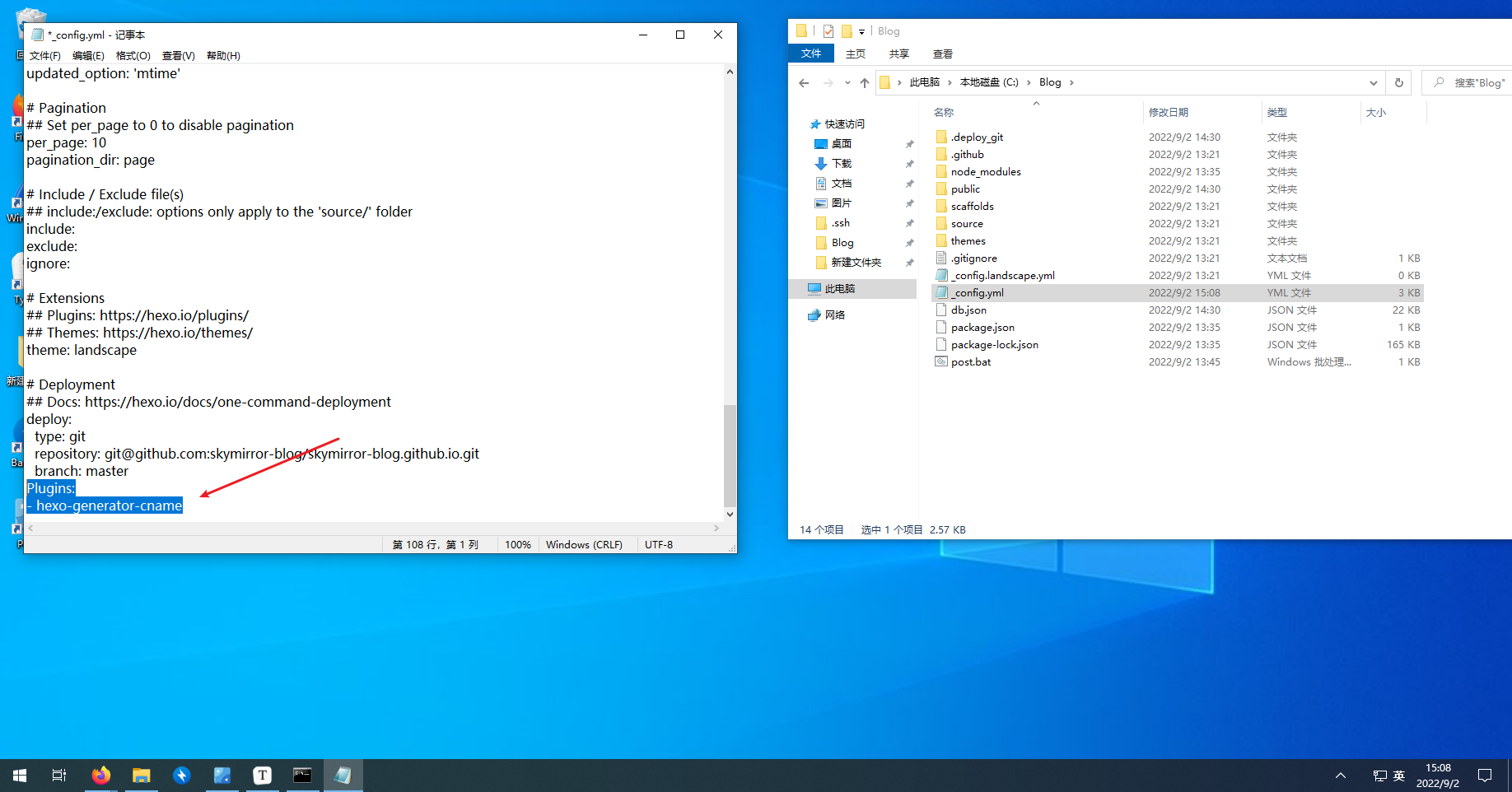Select 桌面 in the navigation pane
This screenshot has width=1512, height=792.
pos(841,144)
